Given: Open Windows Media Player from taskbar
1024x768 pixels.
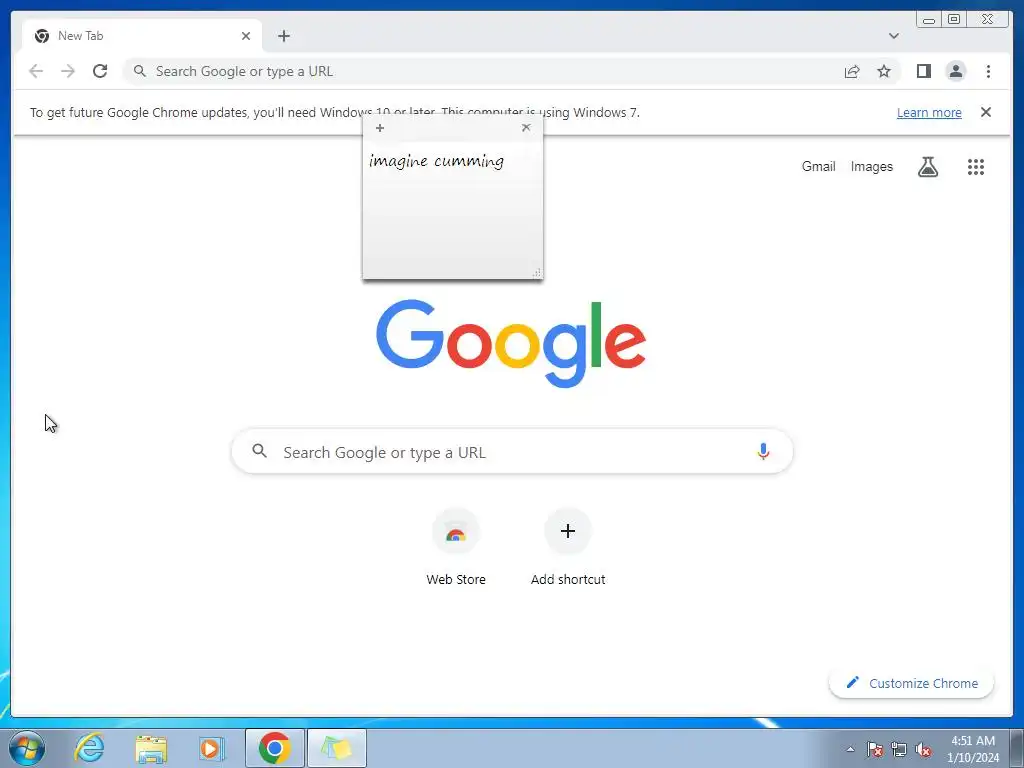Looking at the screenshot, I should click(x=212, y=748).
